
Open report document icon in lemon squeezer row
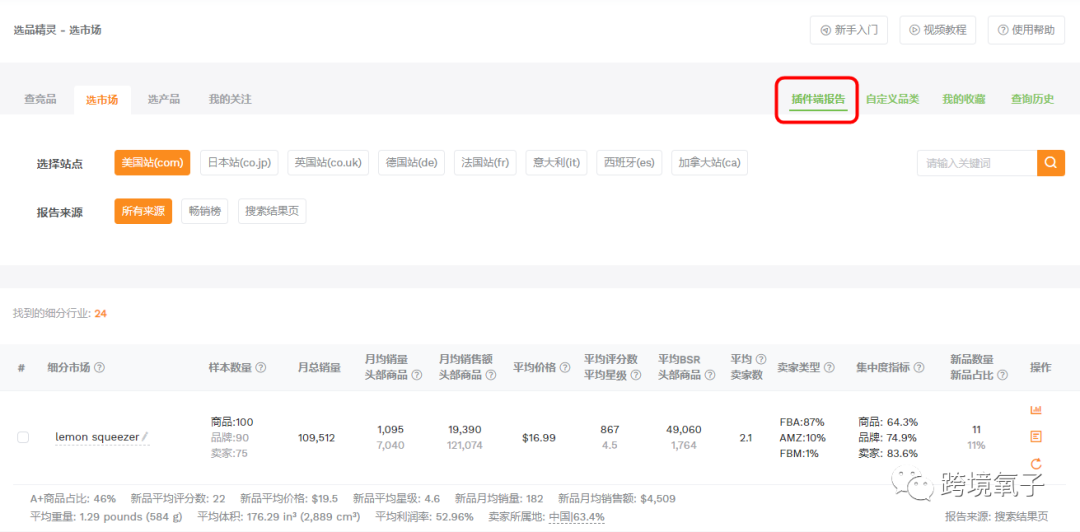click(x=1035, y=437)
